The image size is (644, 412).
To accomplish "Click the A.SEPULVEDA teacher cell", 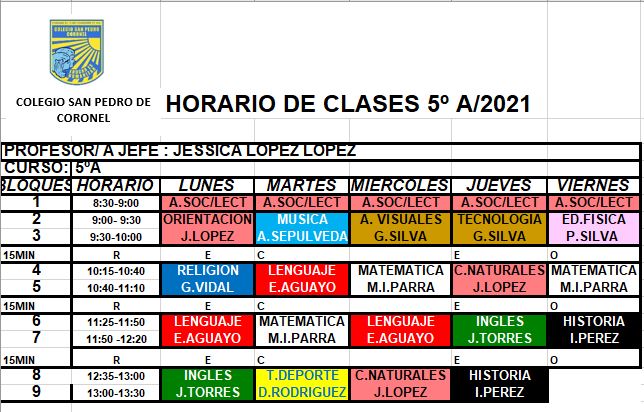I will [x=303, y=236].
